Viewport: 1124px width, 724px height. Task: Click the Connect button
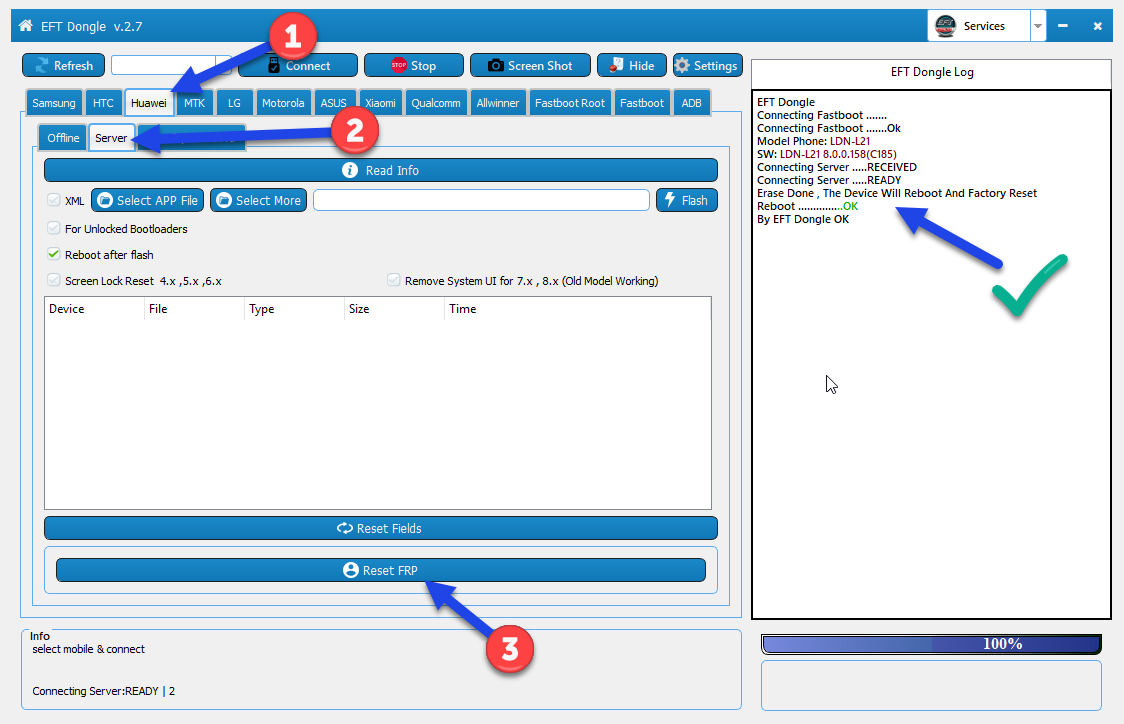click(x=298, y=65)
